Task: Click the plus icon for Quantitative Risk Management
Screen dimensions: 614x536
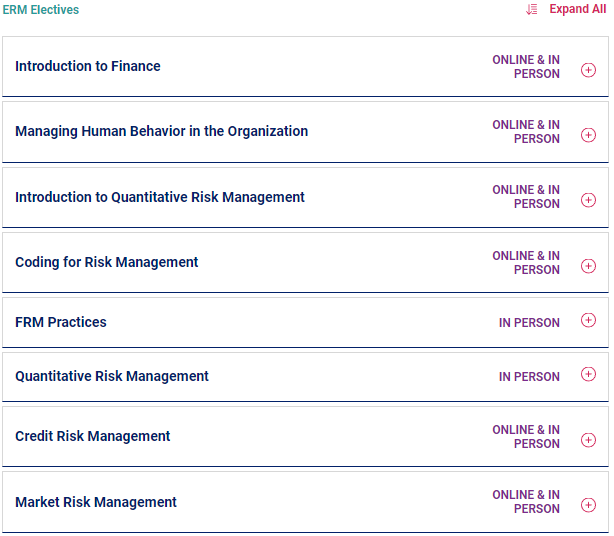Action: [588, 374]
